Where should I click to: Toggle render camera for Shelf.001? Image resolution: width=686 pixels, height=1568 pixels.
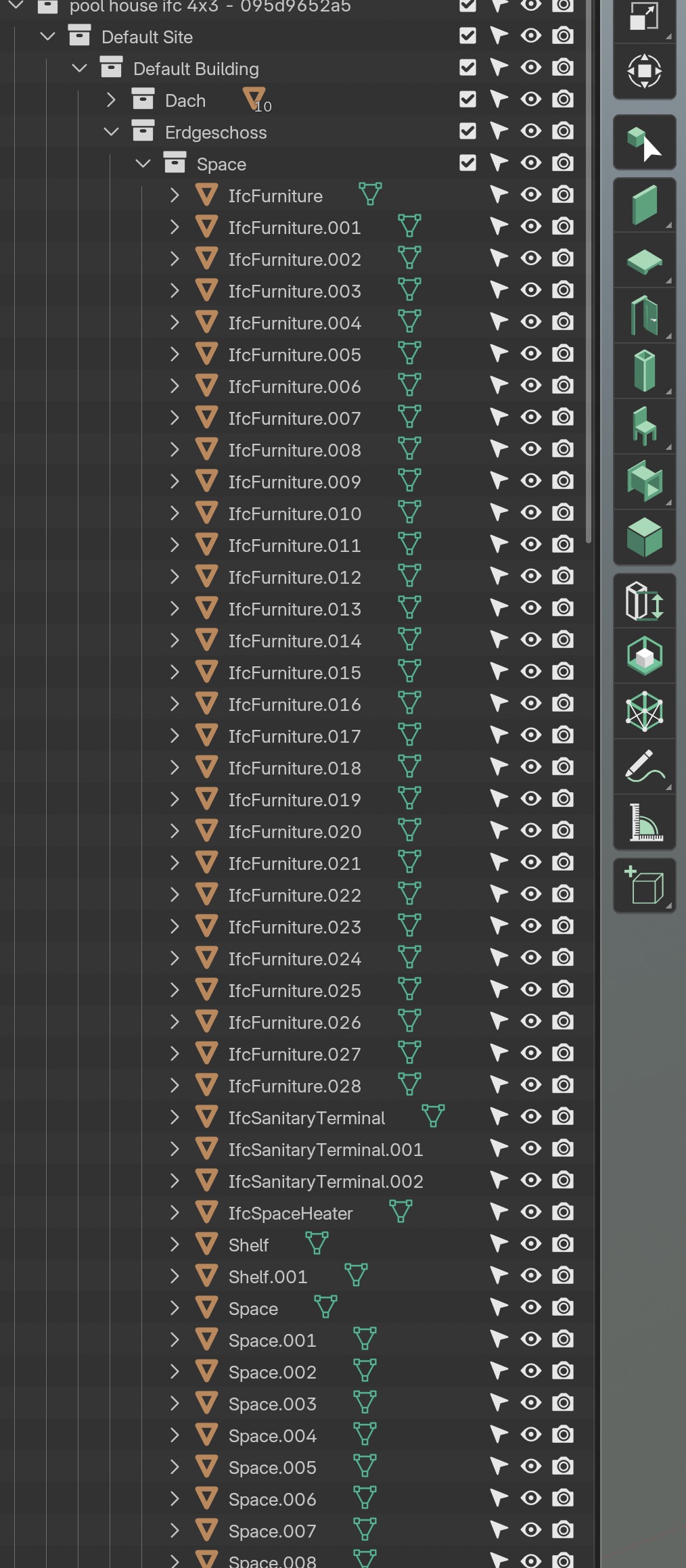point(563,1276)
